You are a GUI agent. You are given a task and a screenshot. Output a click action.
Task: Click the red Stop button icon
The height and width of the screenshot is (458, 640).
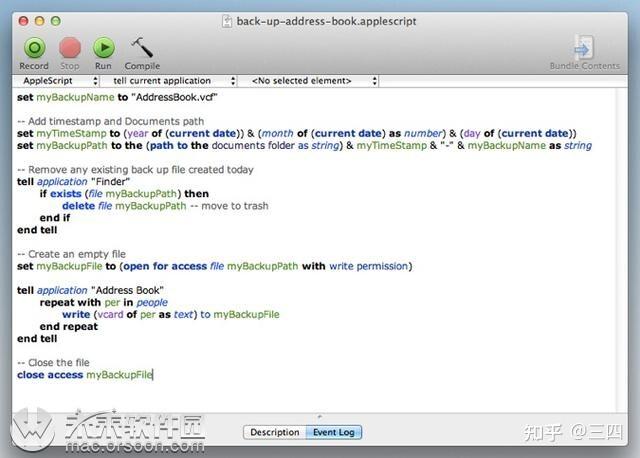[x=70, y=48]
